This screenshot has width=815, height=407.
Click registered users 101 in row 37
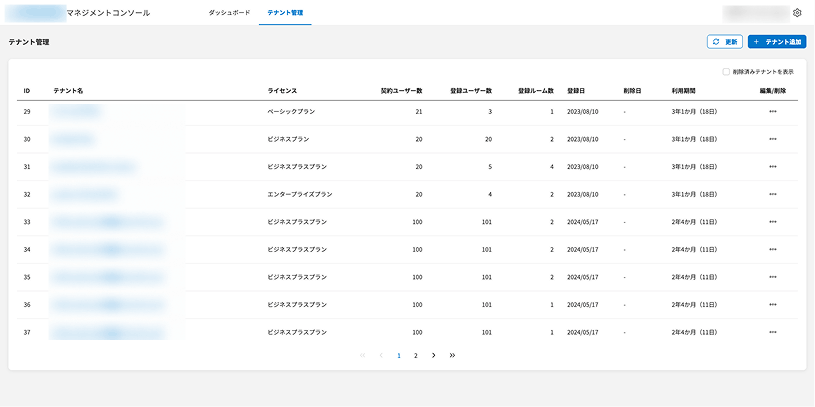click(487, 332)
